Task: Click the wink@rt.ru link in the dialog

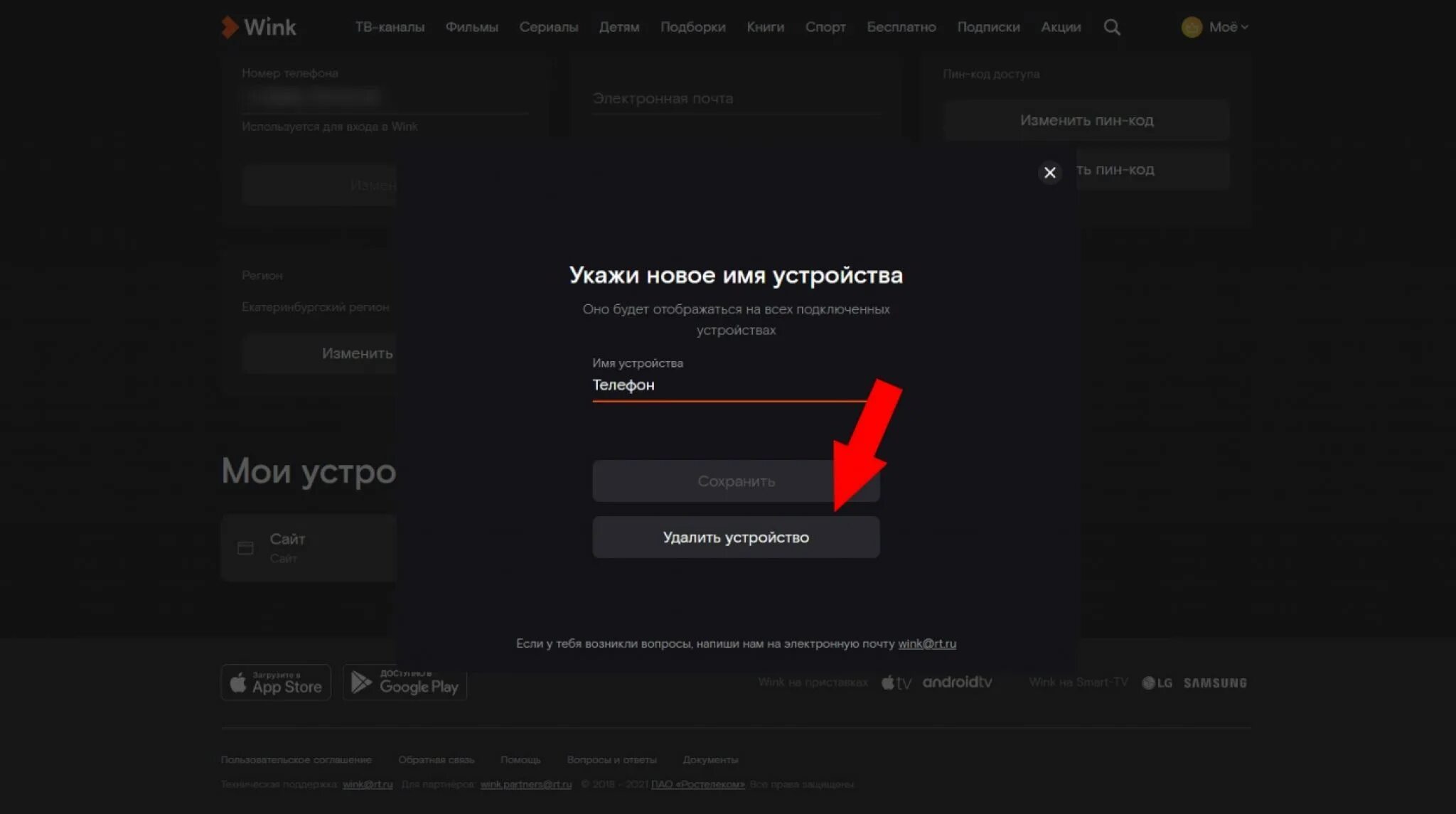Action: [926, 643]
